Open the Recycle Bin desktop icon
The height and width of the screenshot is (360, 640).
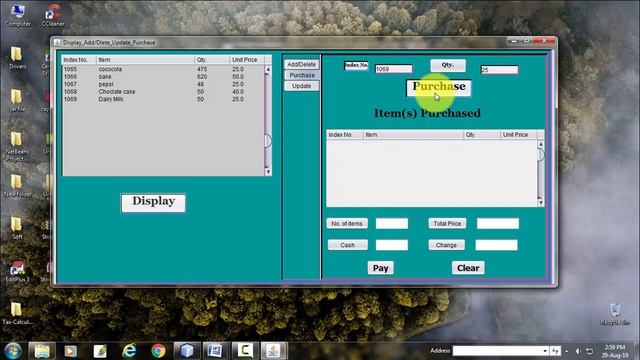coord(615,314)
